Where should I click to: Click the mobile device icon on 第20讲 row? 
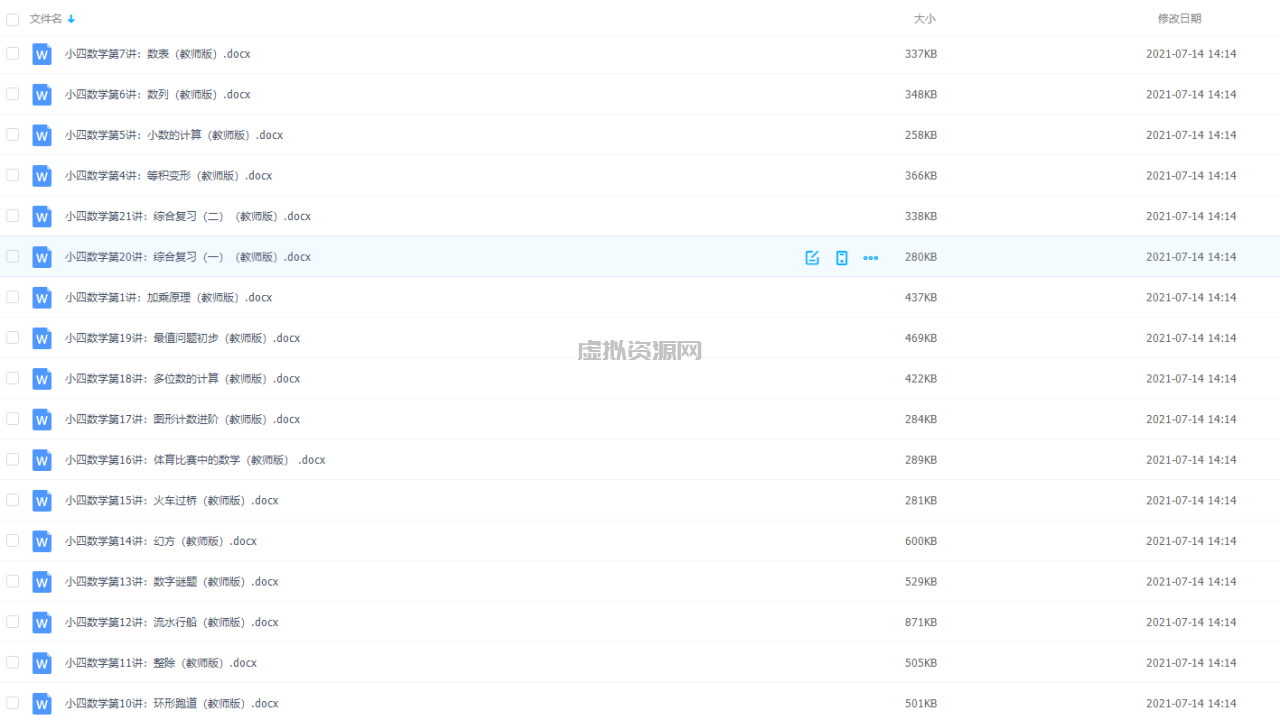[842, 257]
